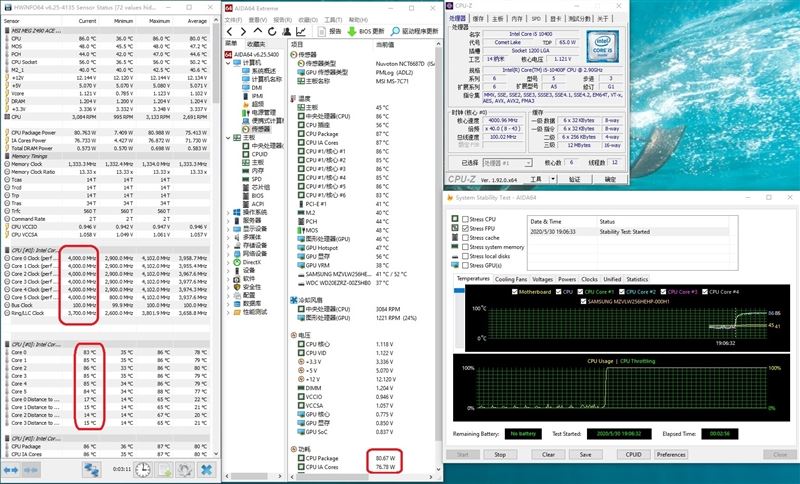The image size is (800, 484).
Task: Click the sensor icon in AIDA64 tree
Action: tap(246, 130)
